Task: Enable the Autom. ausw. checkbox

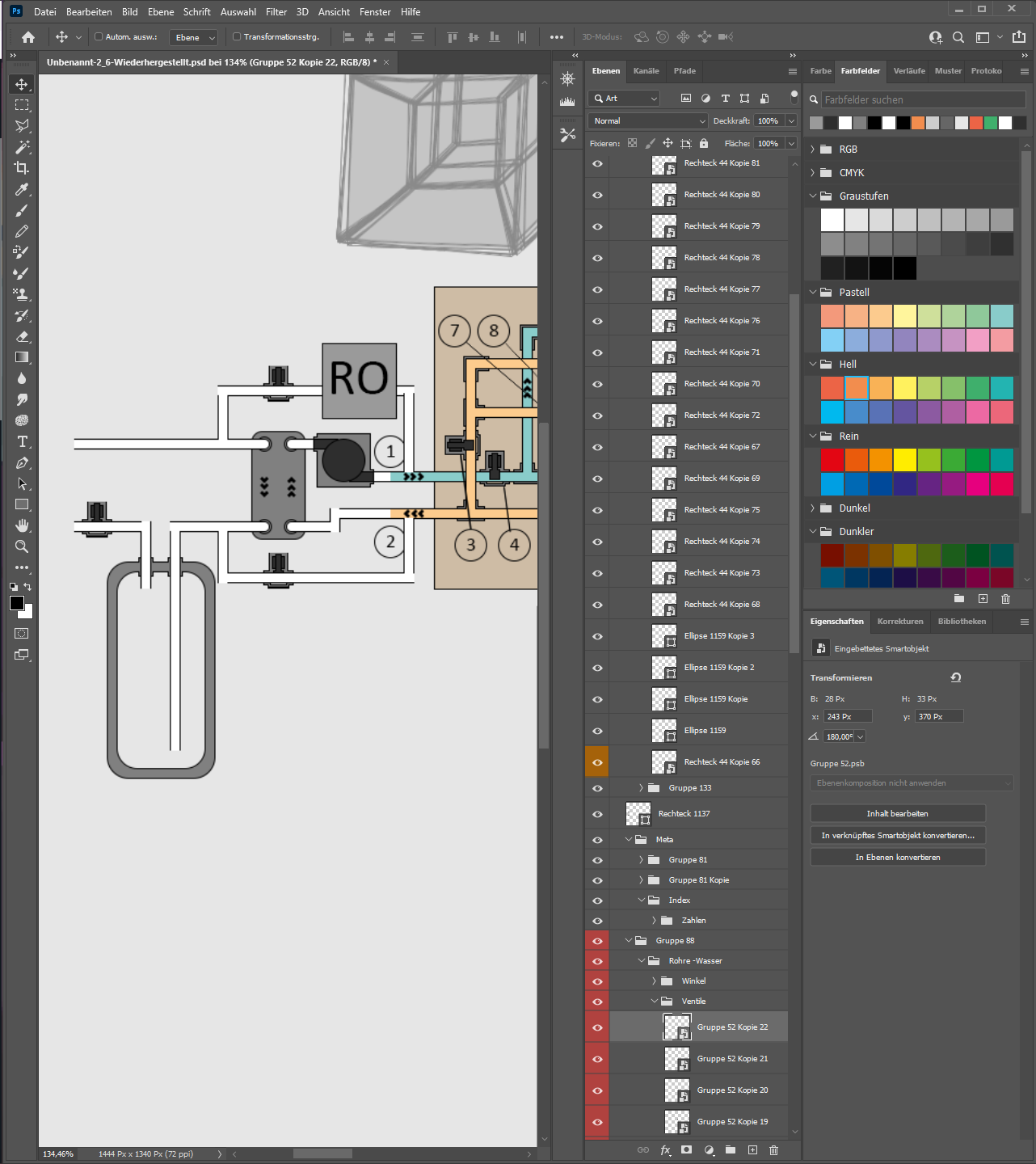Action: (x=99, y=36)
